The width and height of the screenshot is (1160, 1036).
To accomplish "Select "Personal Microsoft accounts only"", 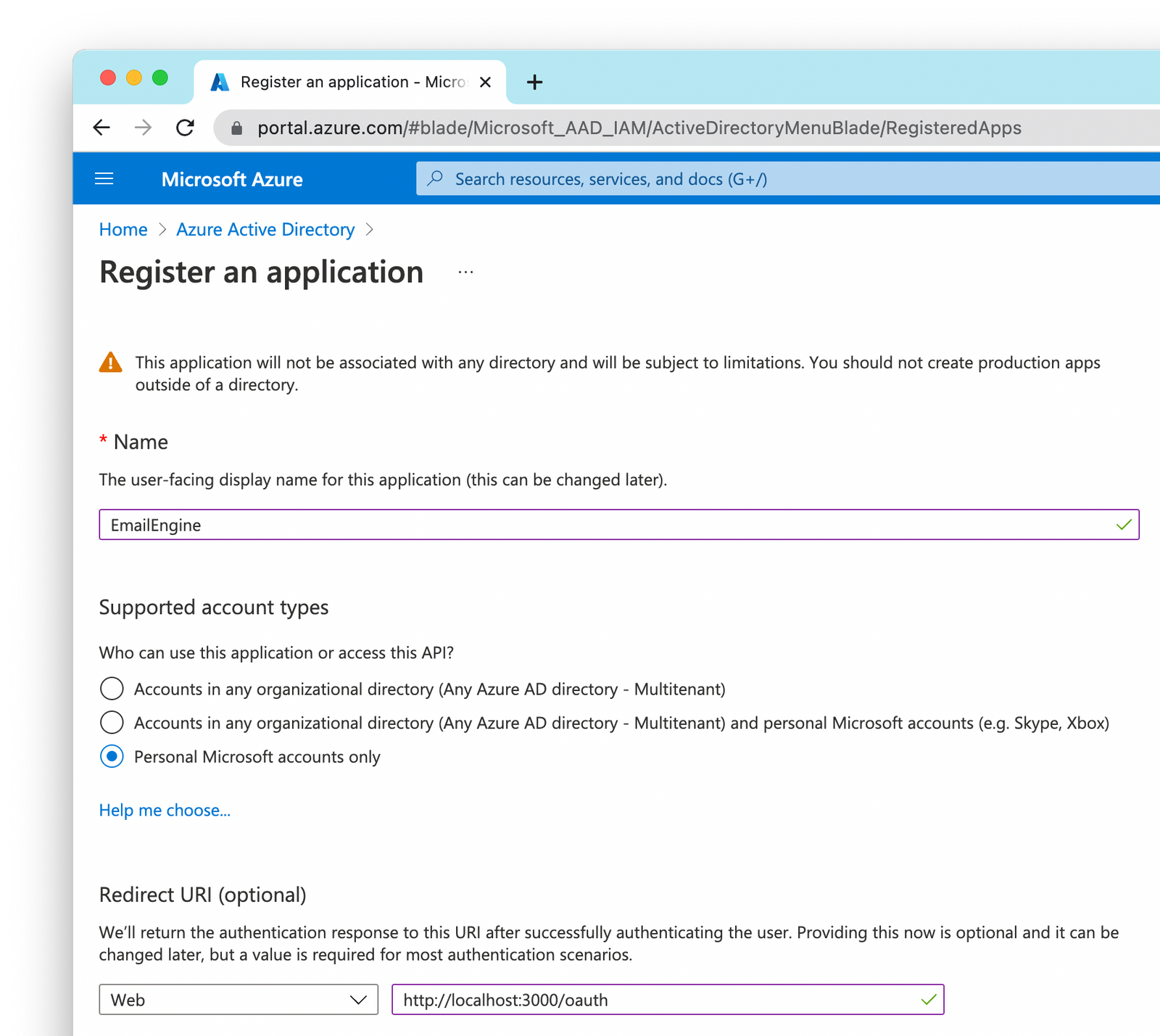I will click(x=112, y=756).
